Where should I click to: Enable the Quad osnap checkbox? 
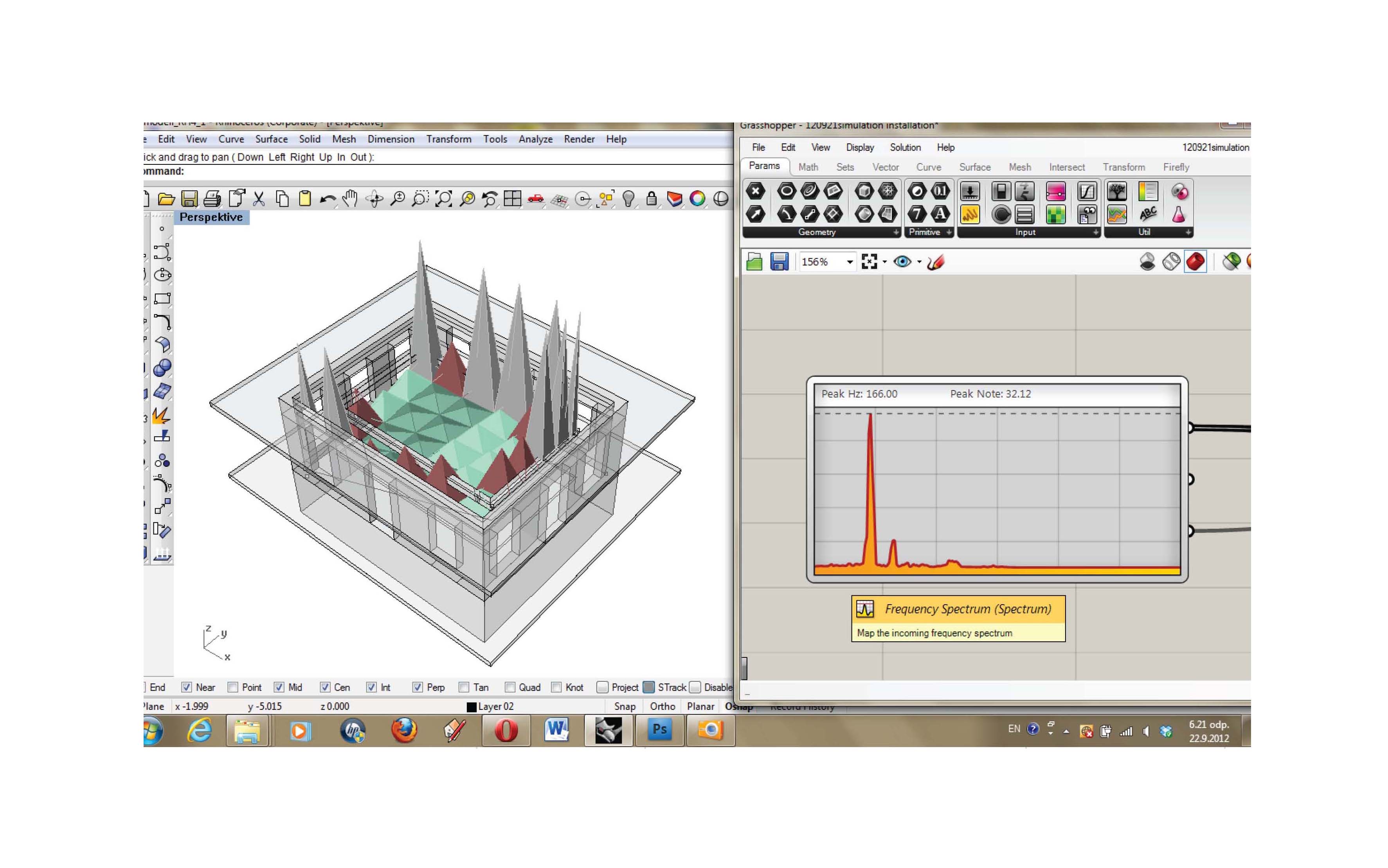tap(510, 686)
